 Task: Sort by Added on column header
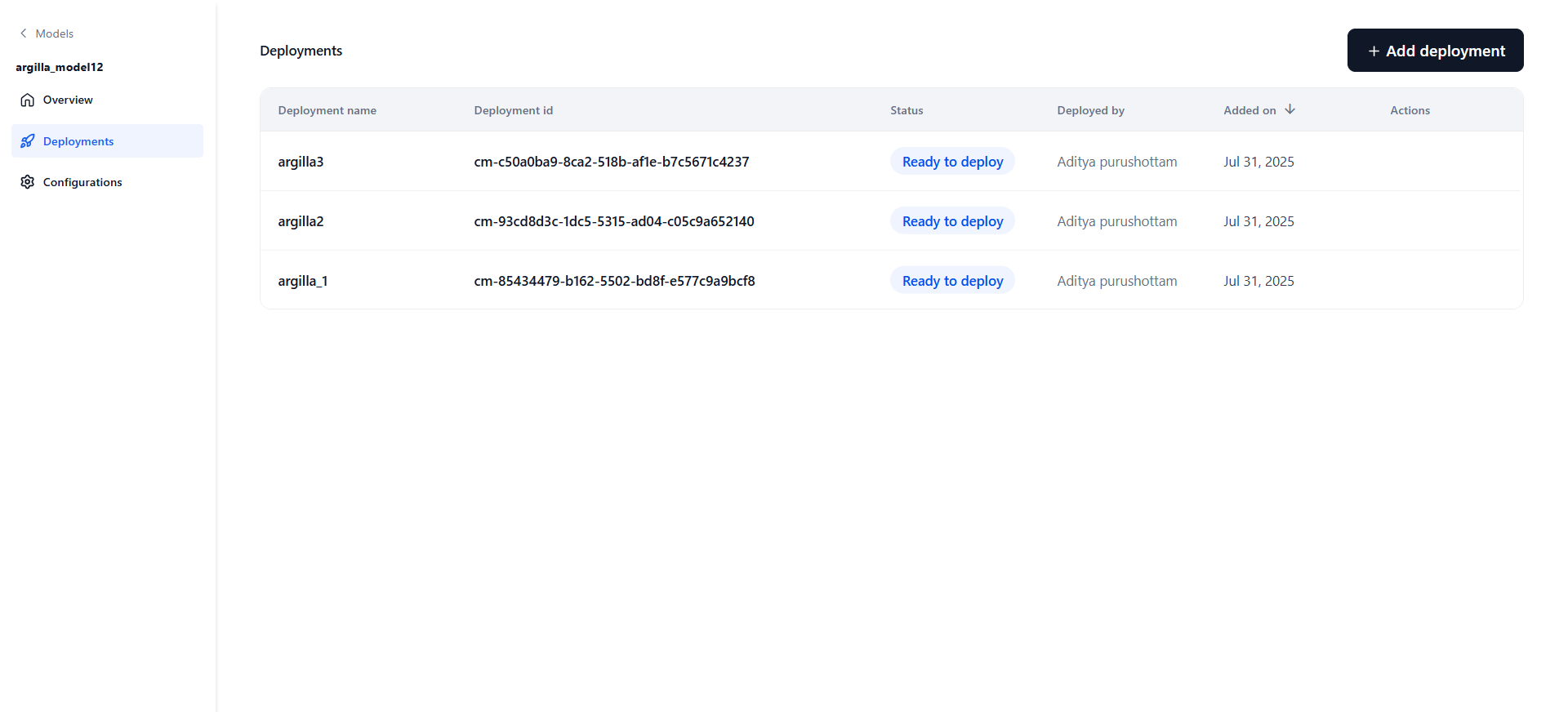click(x=1249, y=110)
